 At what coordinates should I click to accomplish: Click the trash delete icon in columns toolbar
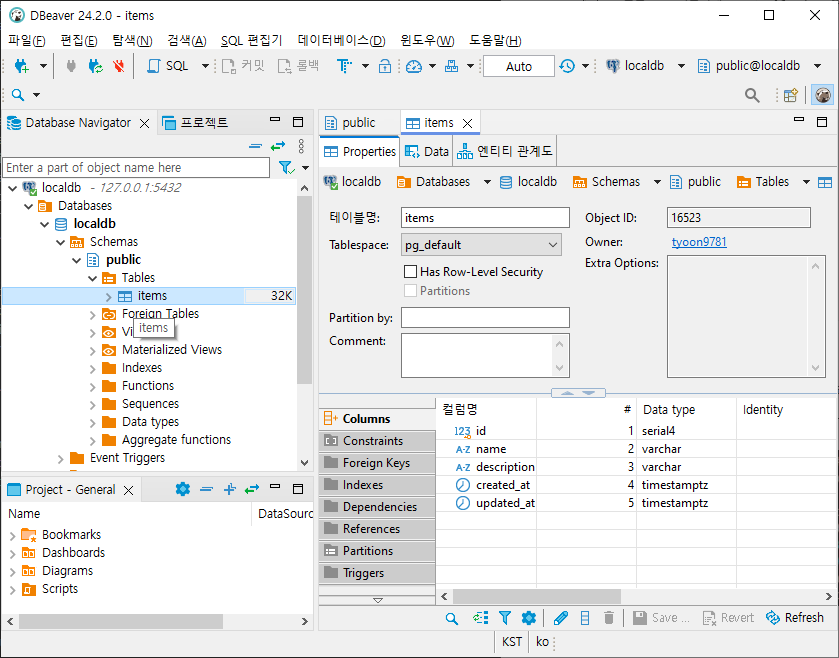pyautogui.click(x=608, y=618)
